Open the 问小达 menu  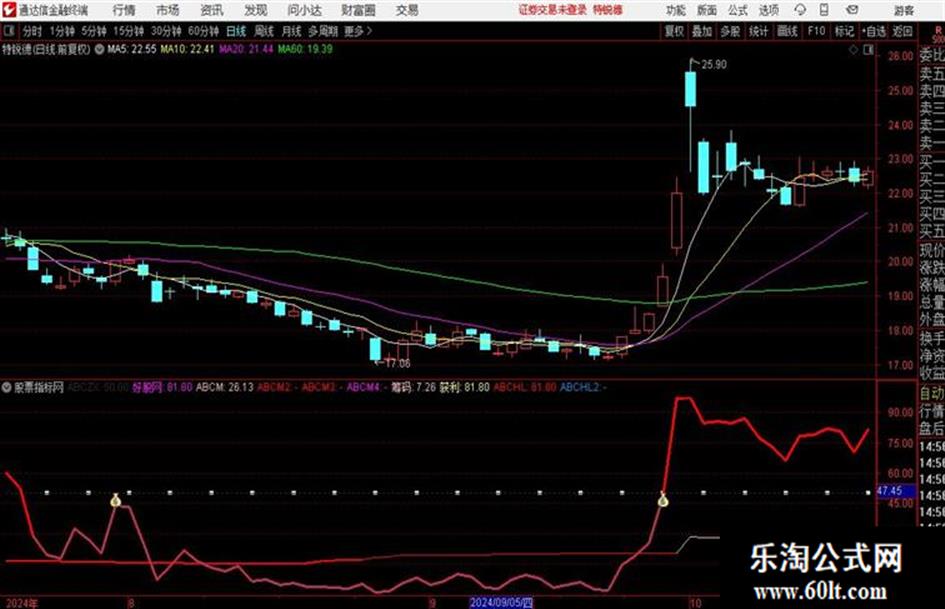tap(304, 10)
